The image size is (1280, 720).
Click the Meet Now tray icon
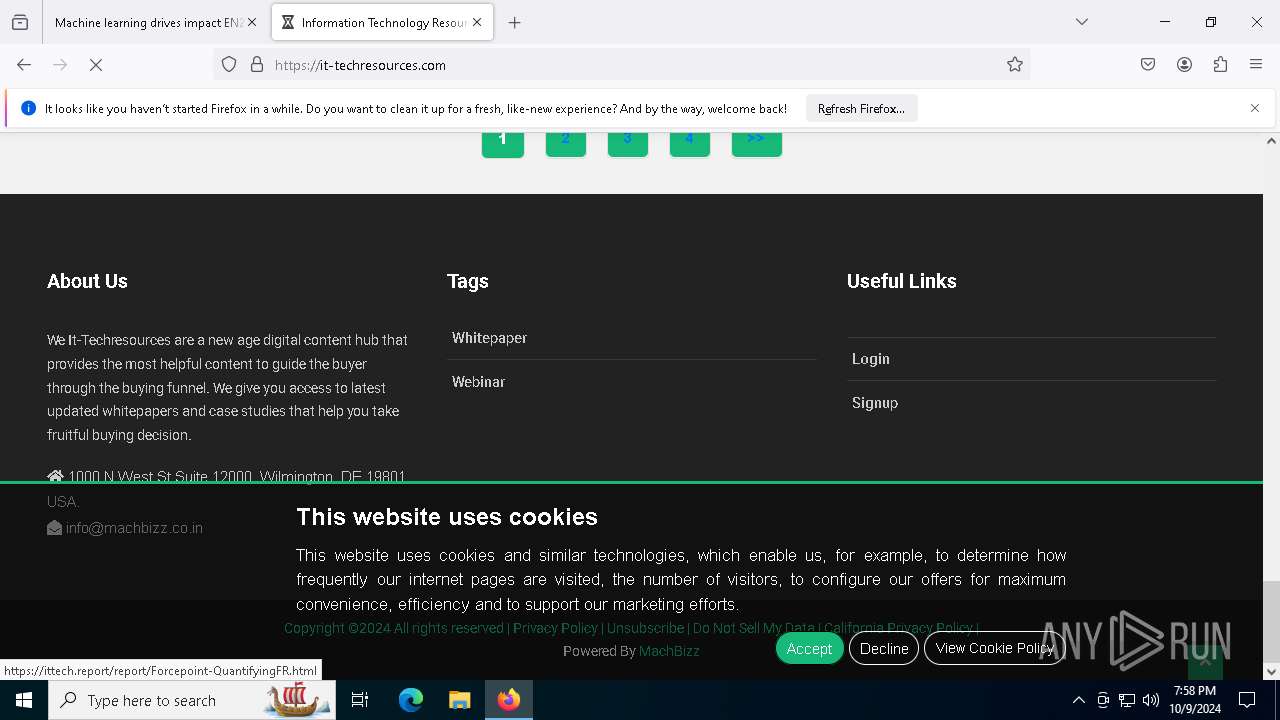(1103, 700)
